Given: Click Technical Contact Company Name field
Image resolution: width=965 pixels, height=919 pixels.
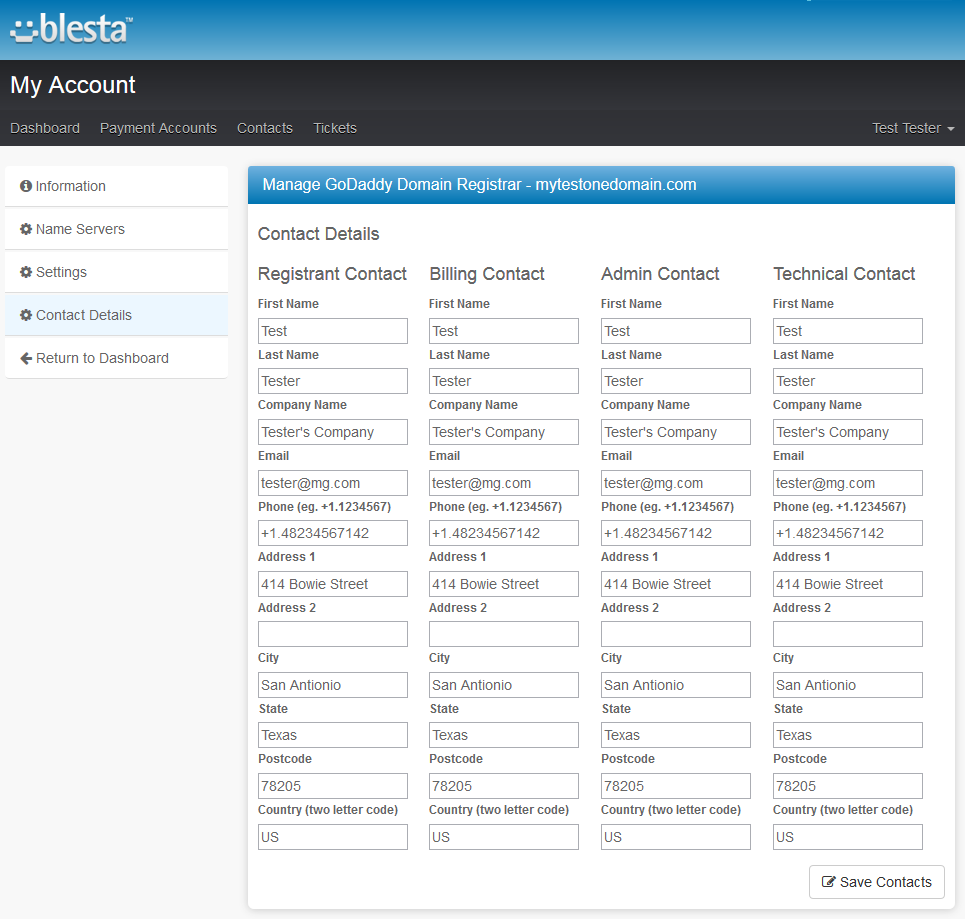Looking at the screenshot, I should pos(848,432).
